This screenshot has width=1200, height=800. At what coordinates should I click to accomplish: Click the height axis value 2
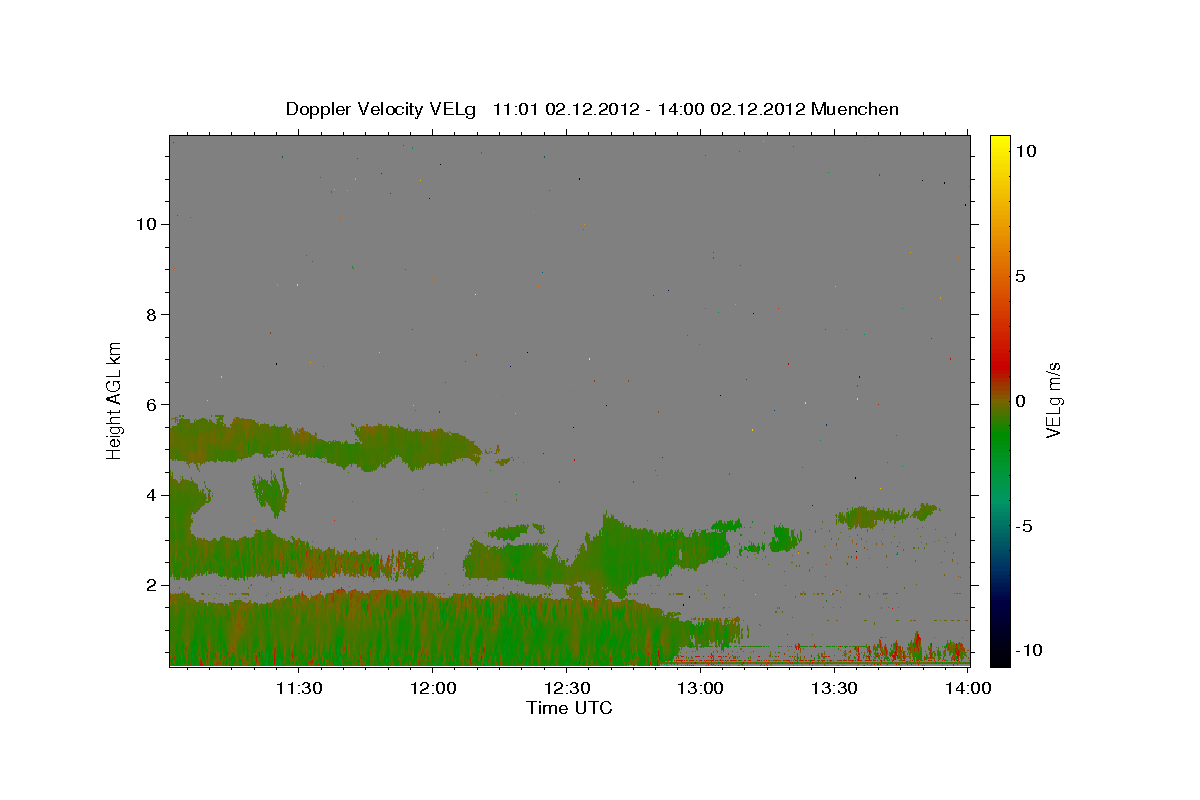(x=151, y=584)
